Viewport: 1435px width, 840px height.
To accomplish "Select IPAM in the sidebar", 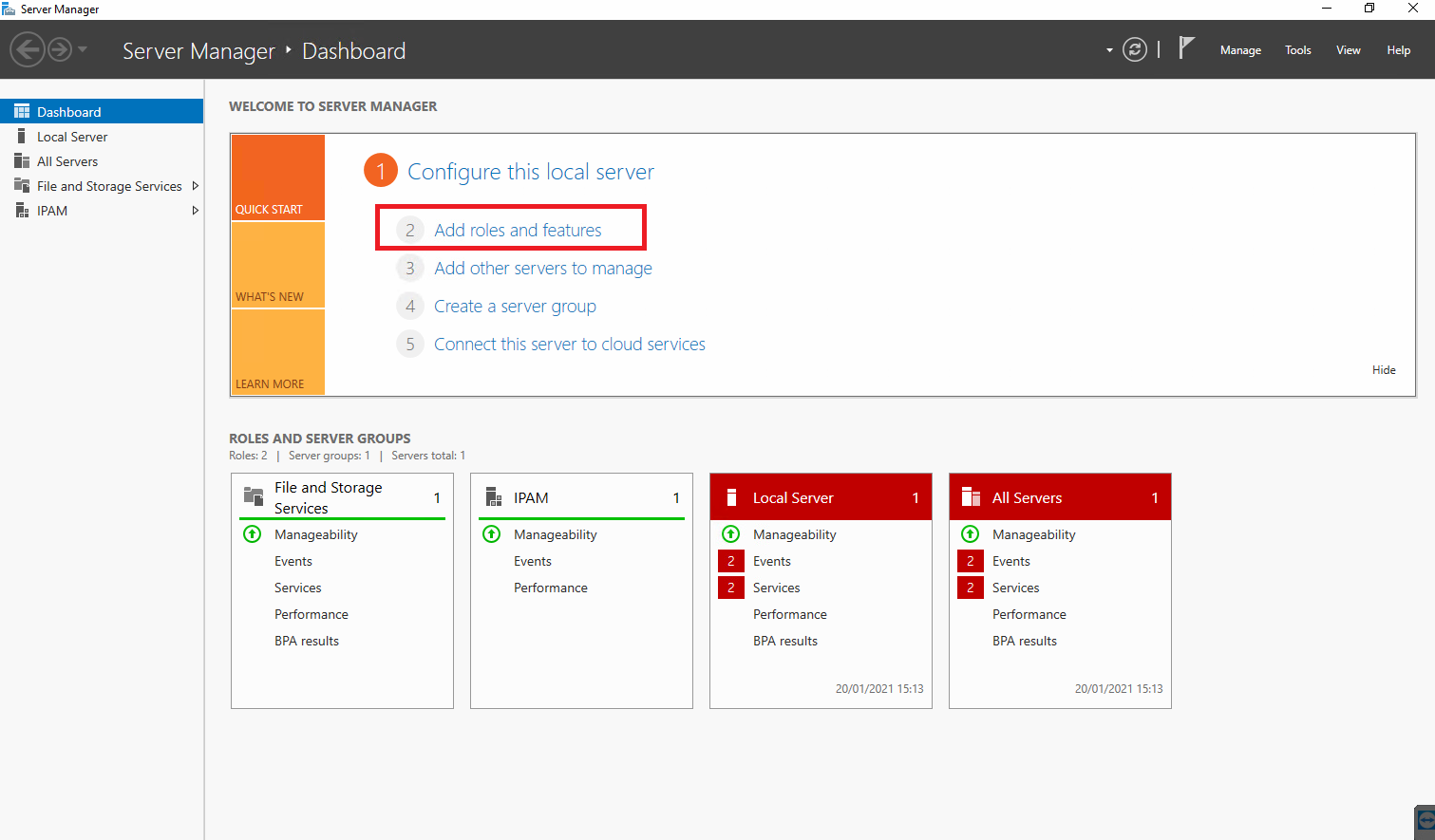I will 102,211.
